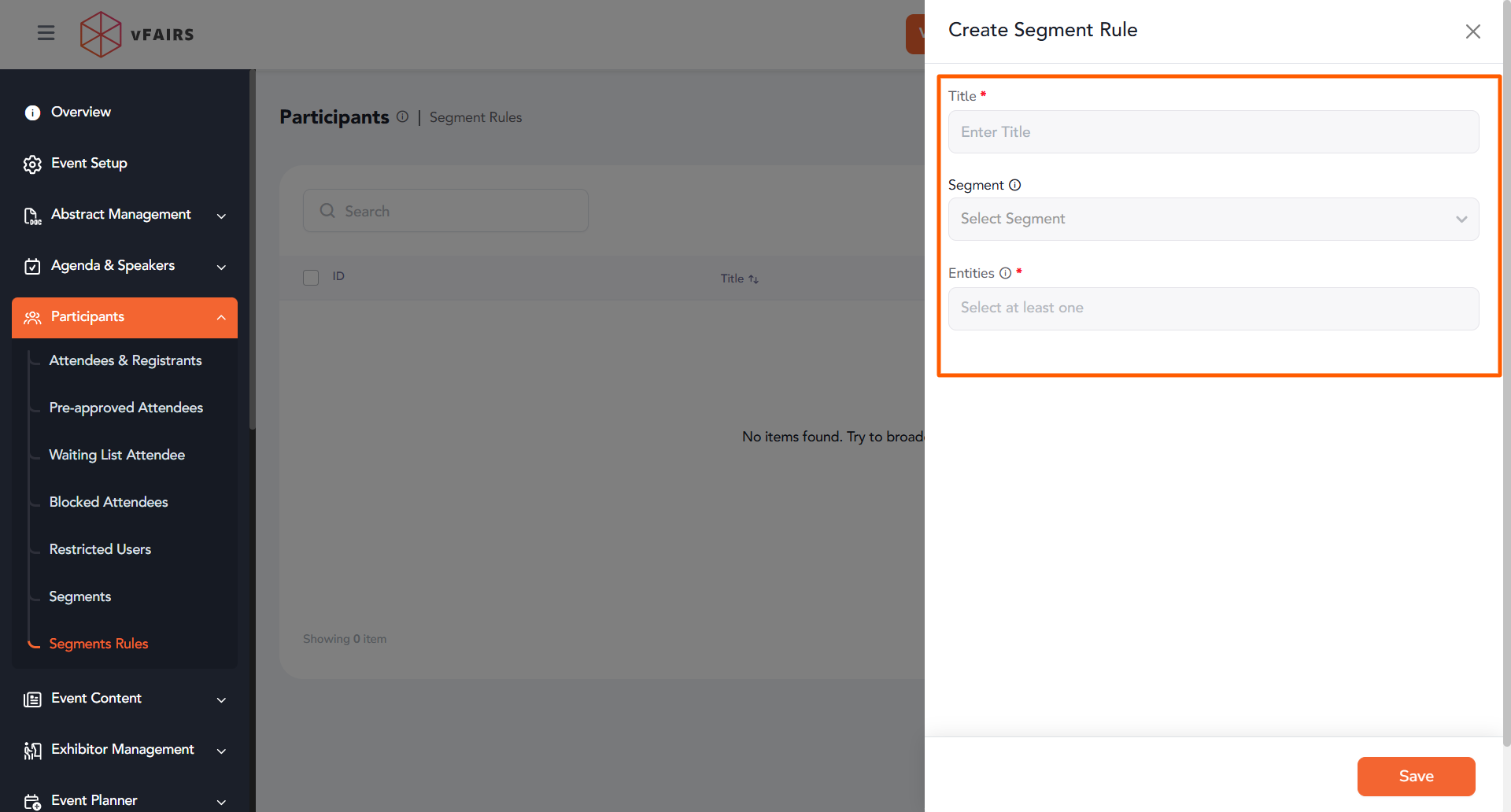
Task: Click the Segment field info icon
Action: [x=1015, y=185]
